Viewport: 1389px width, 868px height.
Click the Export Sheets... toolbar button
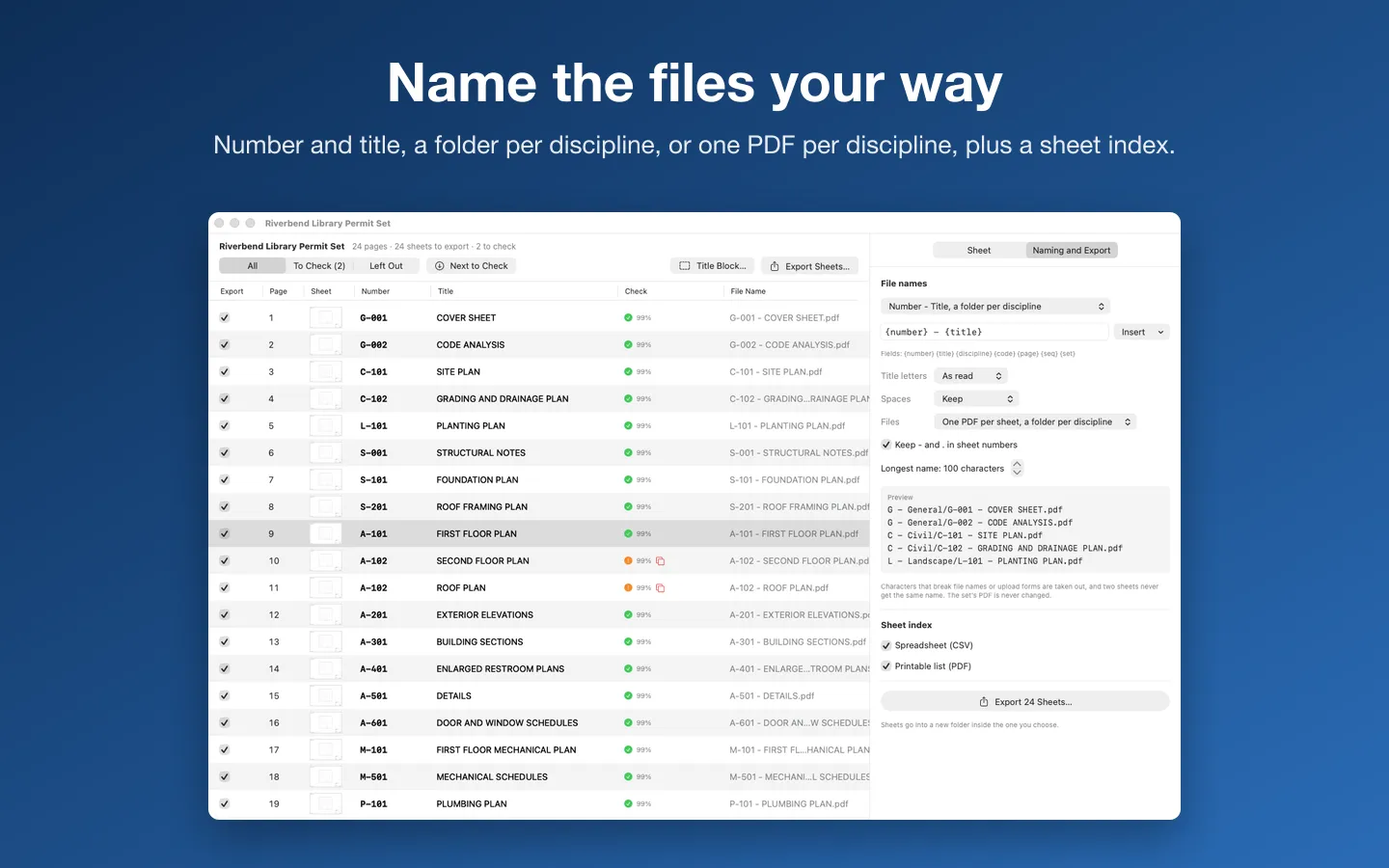pos(810,266)
